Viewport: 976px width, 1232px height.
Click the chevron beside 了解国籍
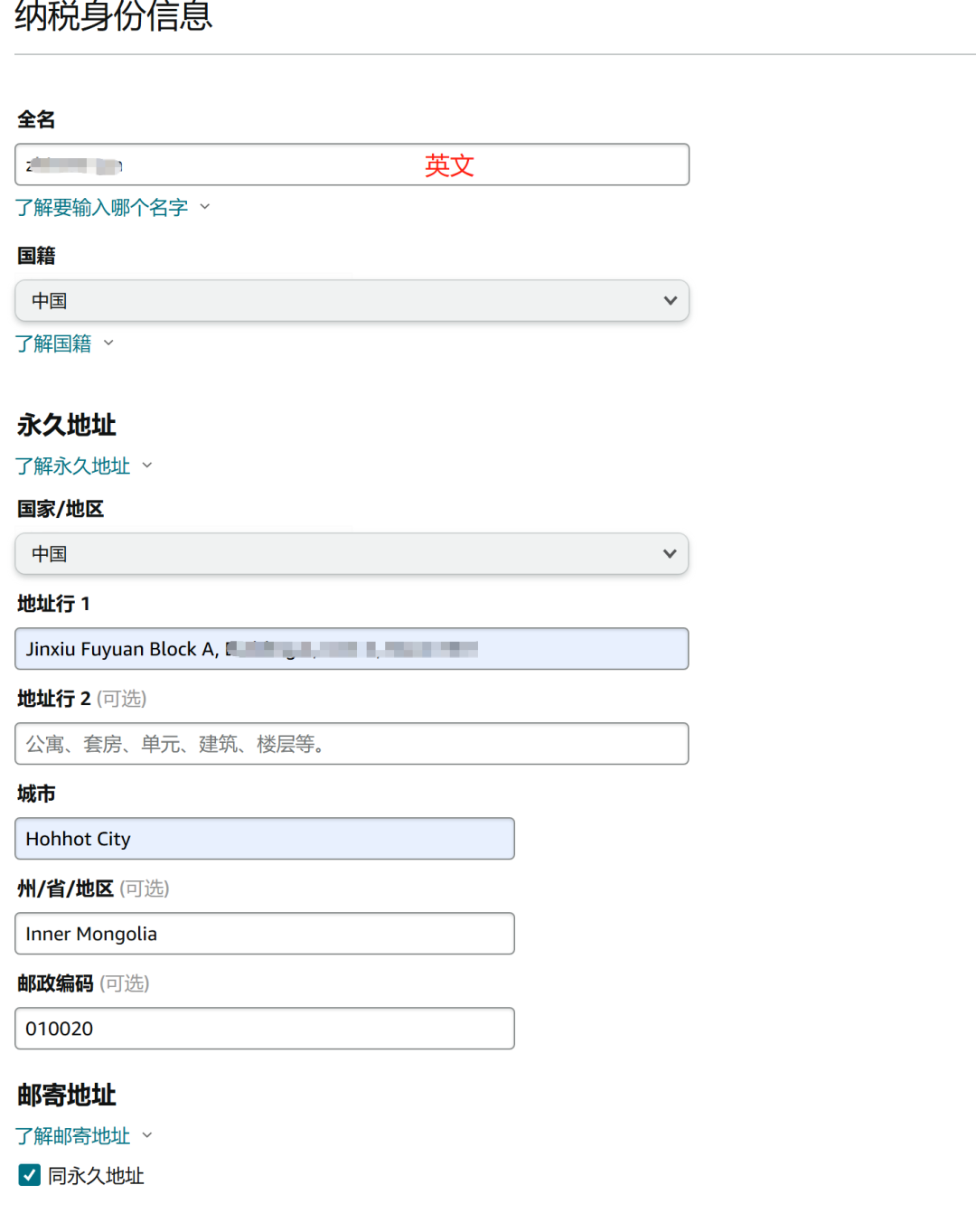tap(108, 343)
